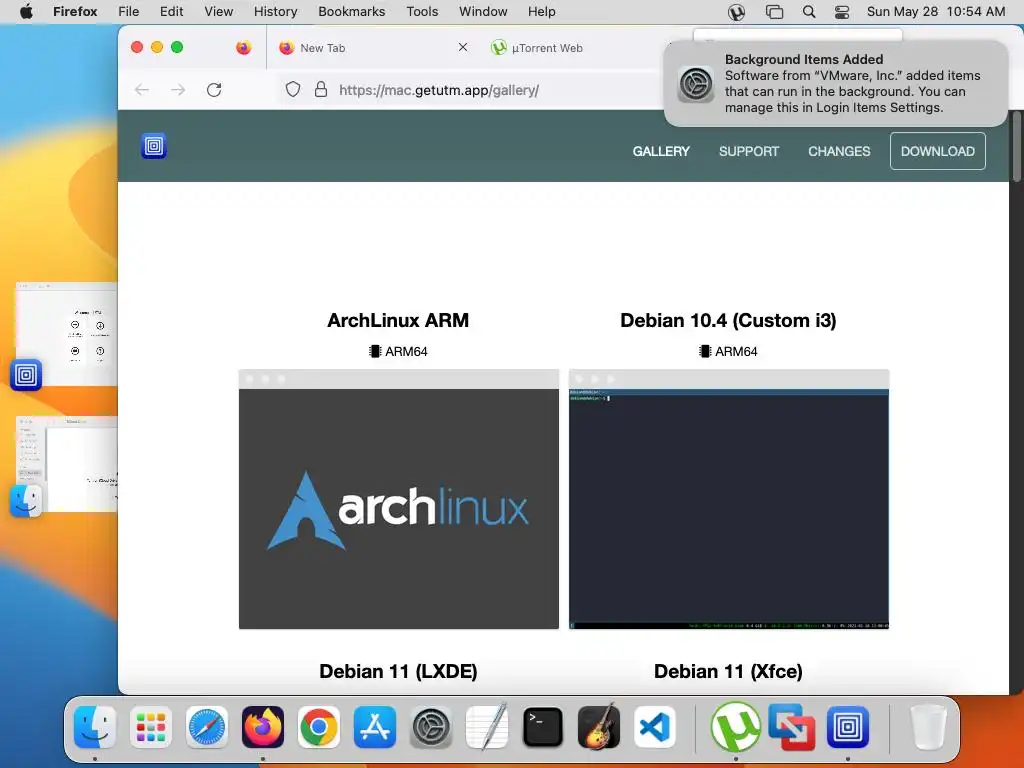Open Google Chrome from the Dock
Image resolution: width=1024 pixels, height=768 pixels.
[319, 727]
